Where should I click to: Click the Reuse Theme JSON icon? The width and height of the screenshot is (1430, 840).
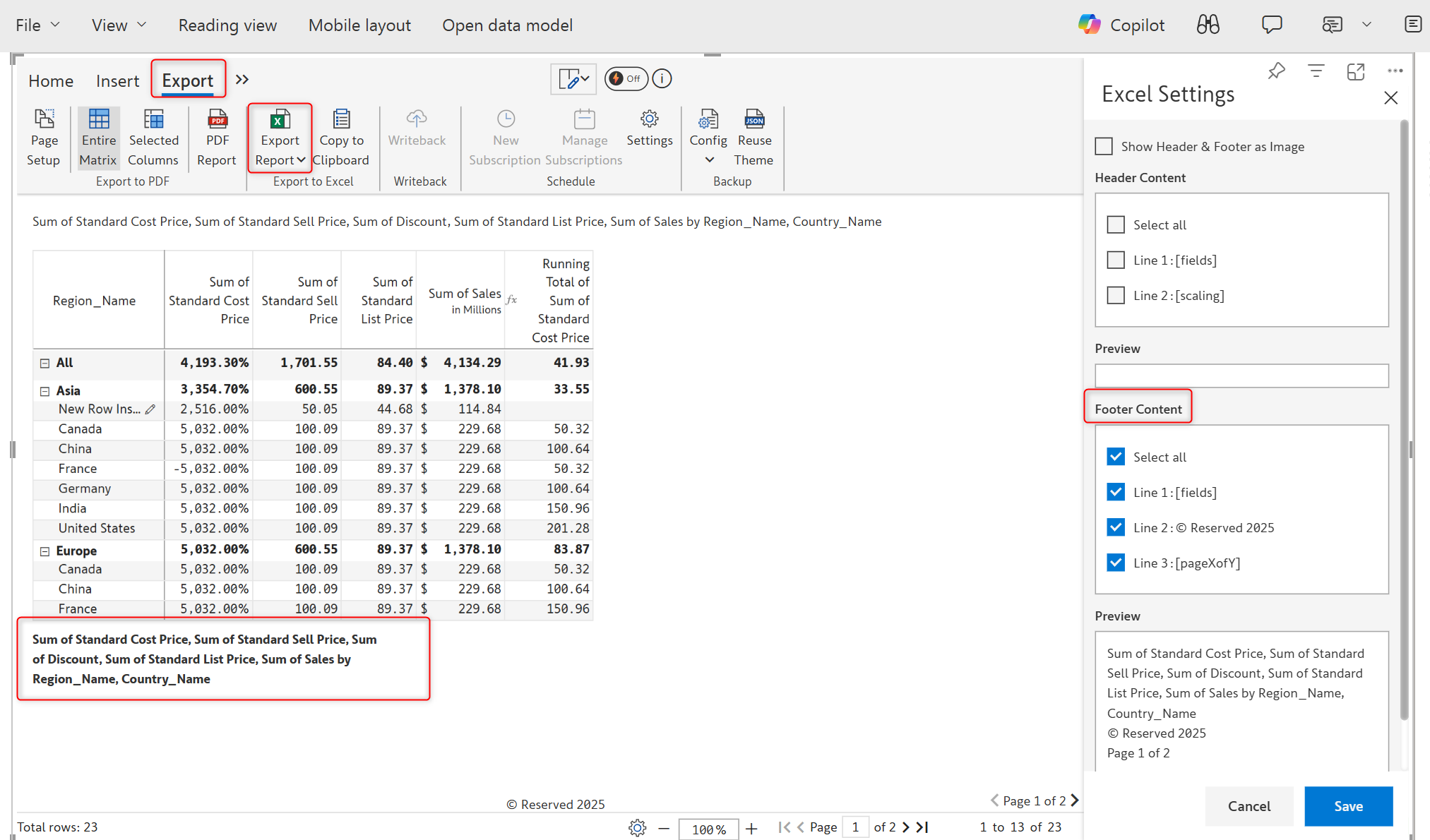[x=754, y=119]
